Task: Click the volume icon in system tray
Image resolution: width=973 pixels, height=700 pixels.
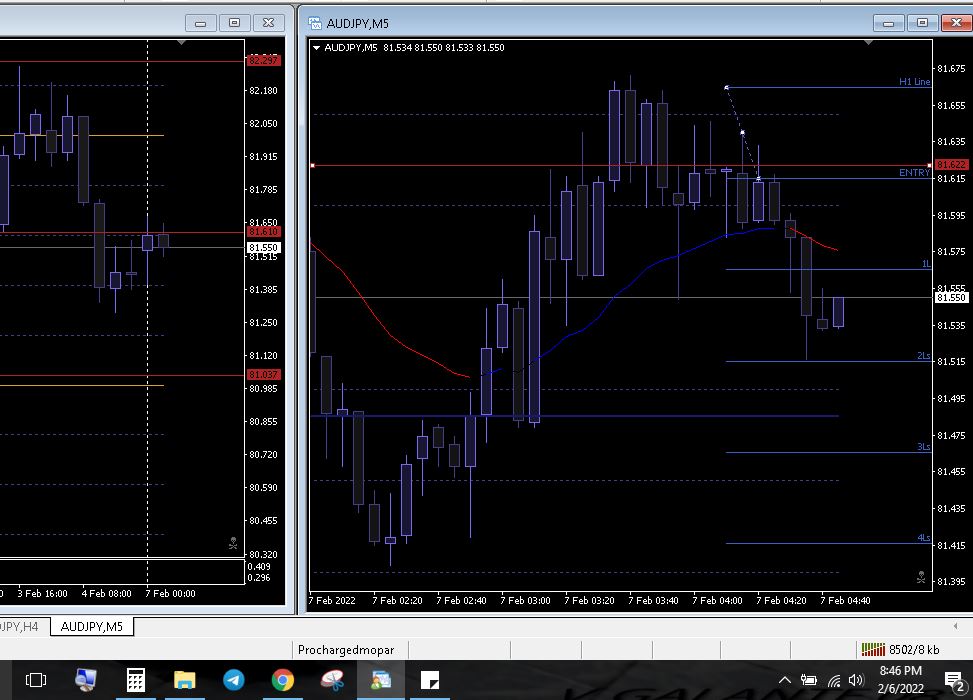Action: tap(855, 681)
